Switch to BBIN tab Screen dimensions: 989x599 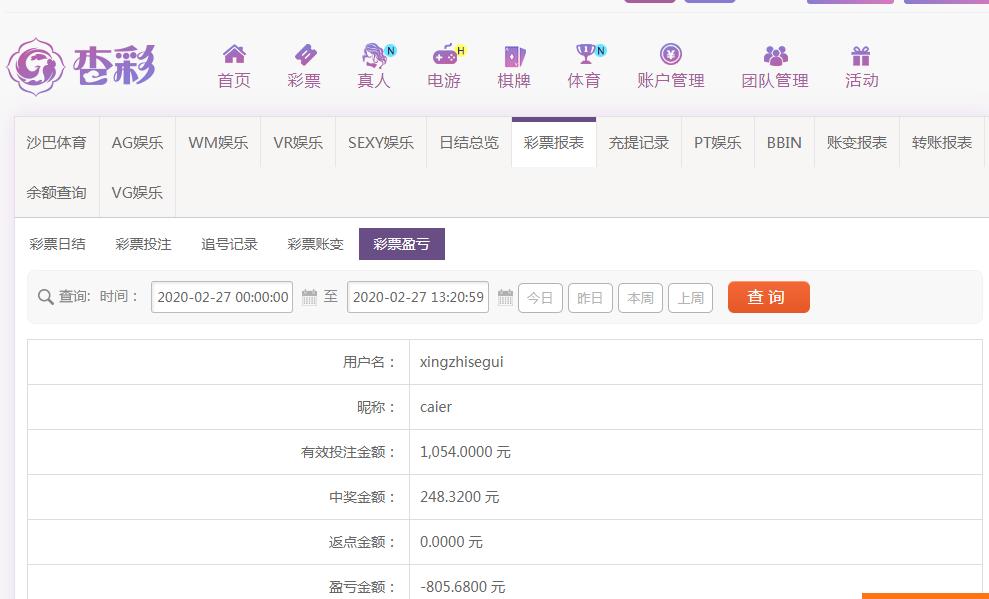[x=784, y=142]
